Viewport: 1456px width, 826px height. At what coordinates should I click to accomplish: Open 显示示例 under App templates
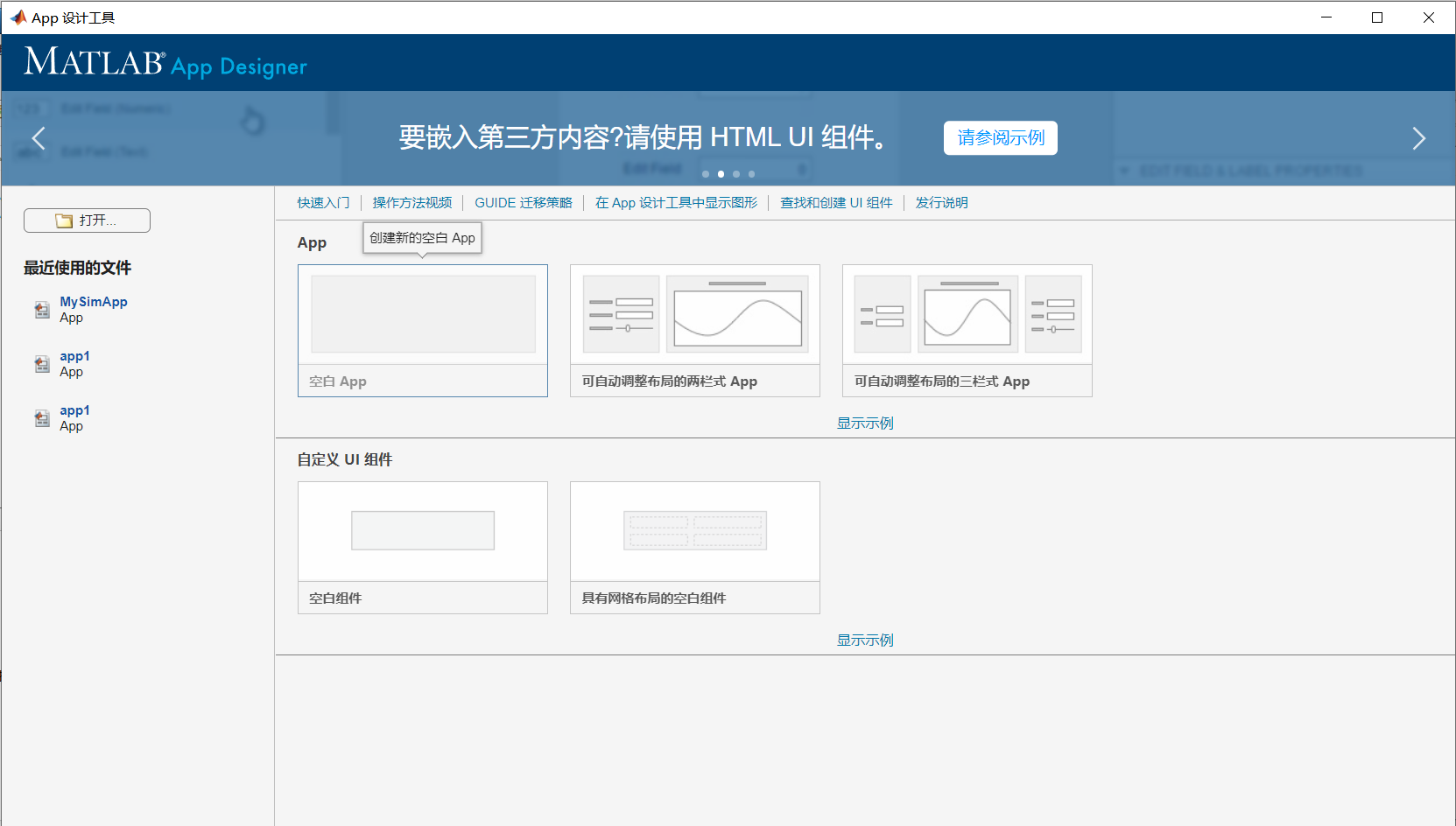[863, 423]
